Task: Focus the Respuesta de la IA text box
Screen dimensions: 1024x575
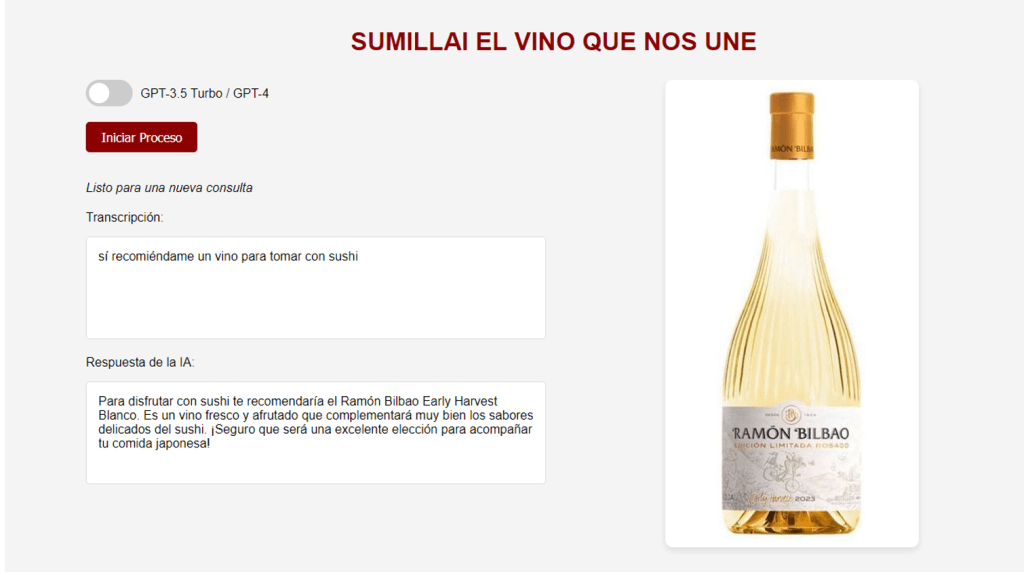Action: click(315, 433)
